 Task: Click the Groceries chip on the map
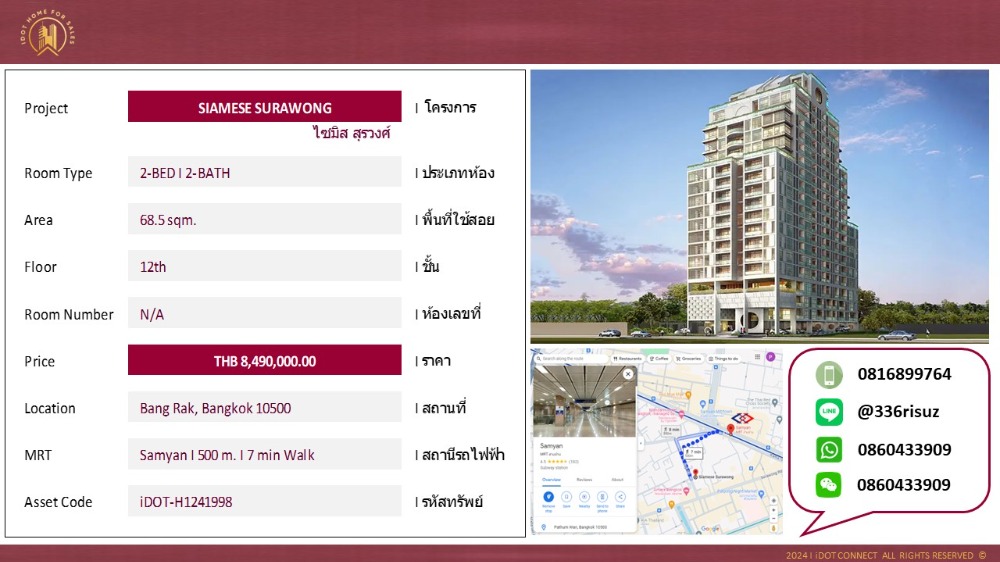pyautogui.click(x=689, y=359)
